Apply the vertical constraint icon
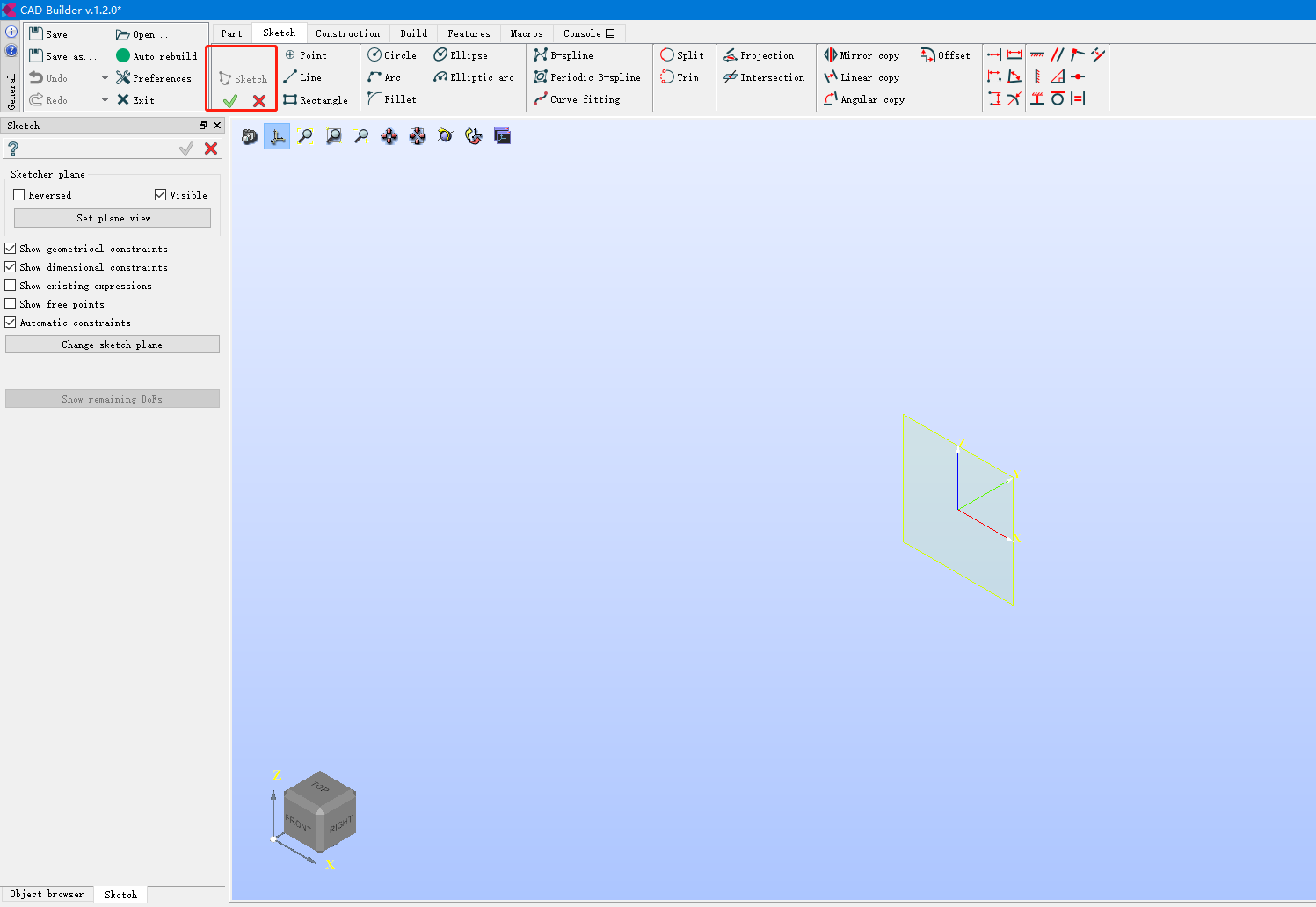 [1037, 76]
